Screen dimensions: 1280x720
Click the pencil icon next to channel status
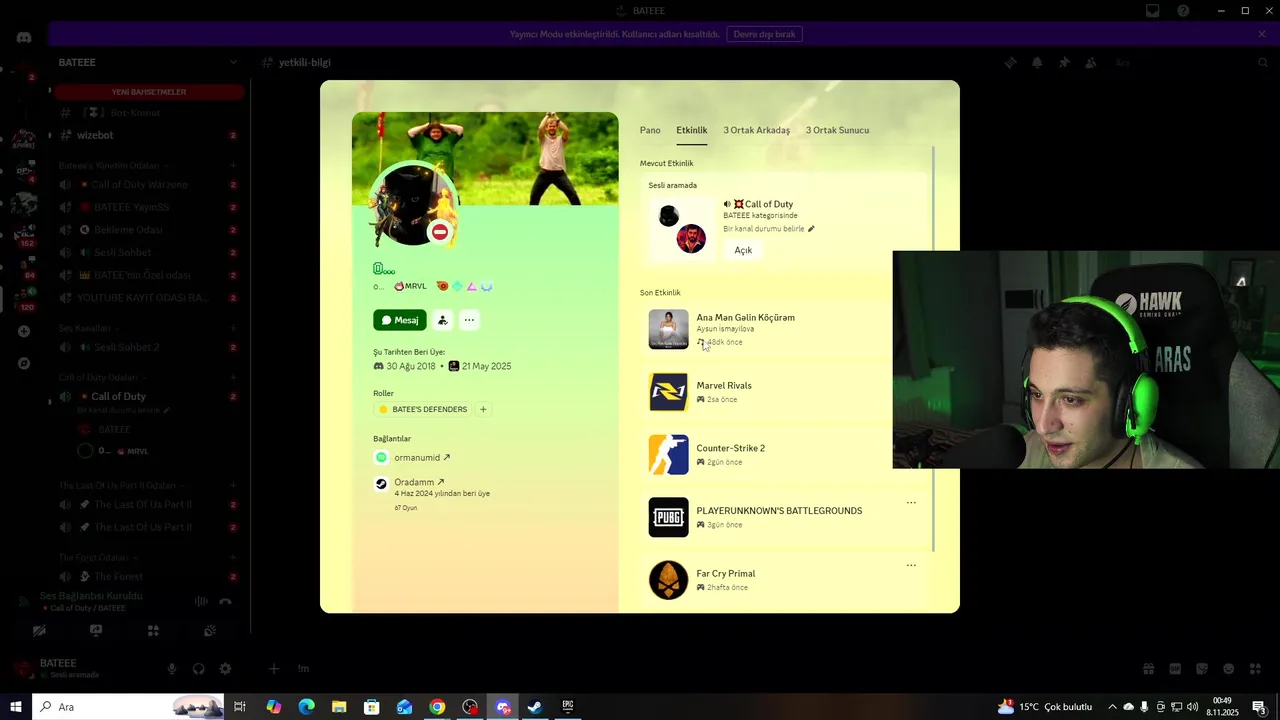tap(811, 229)
